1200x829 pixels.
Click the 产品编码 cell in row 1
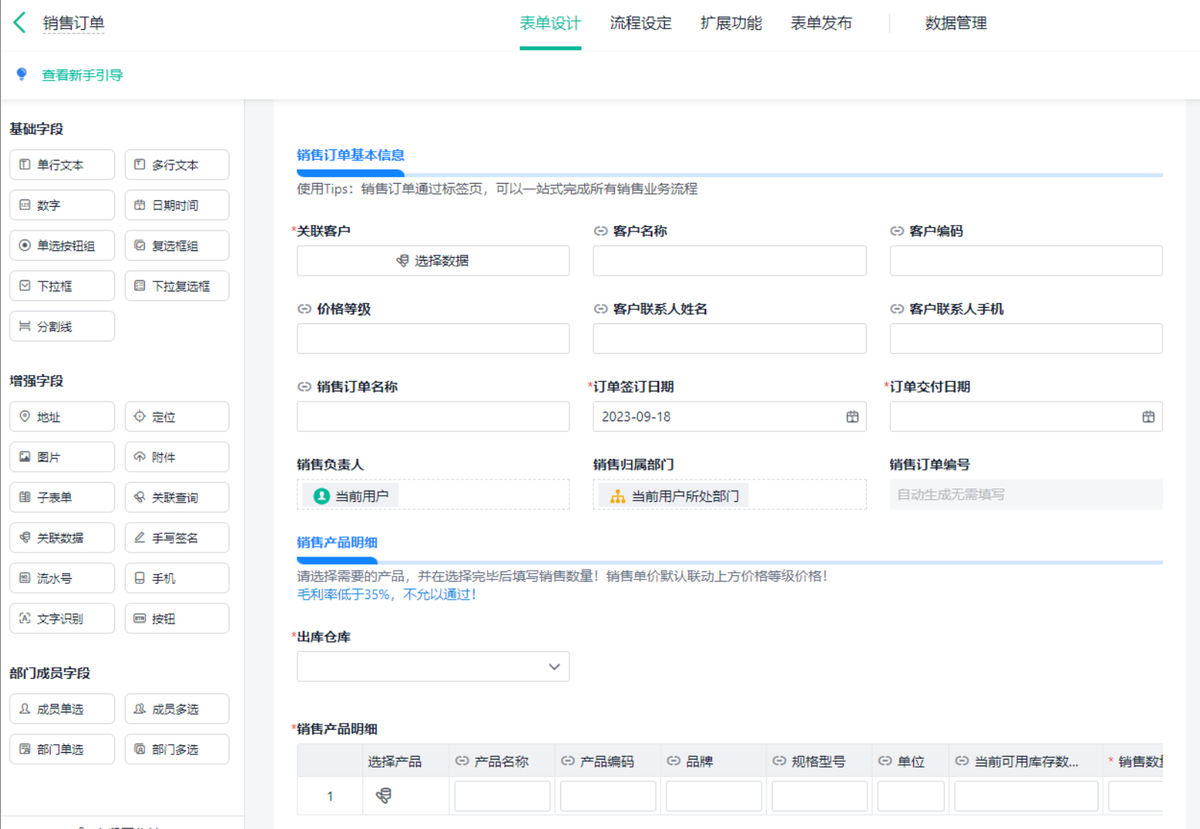[x=608, y=796]
